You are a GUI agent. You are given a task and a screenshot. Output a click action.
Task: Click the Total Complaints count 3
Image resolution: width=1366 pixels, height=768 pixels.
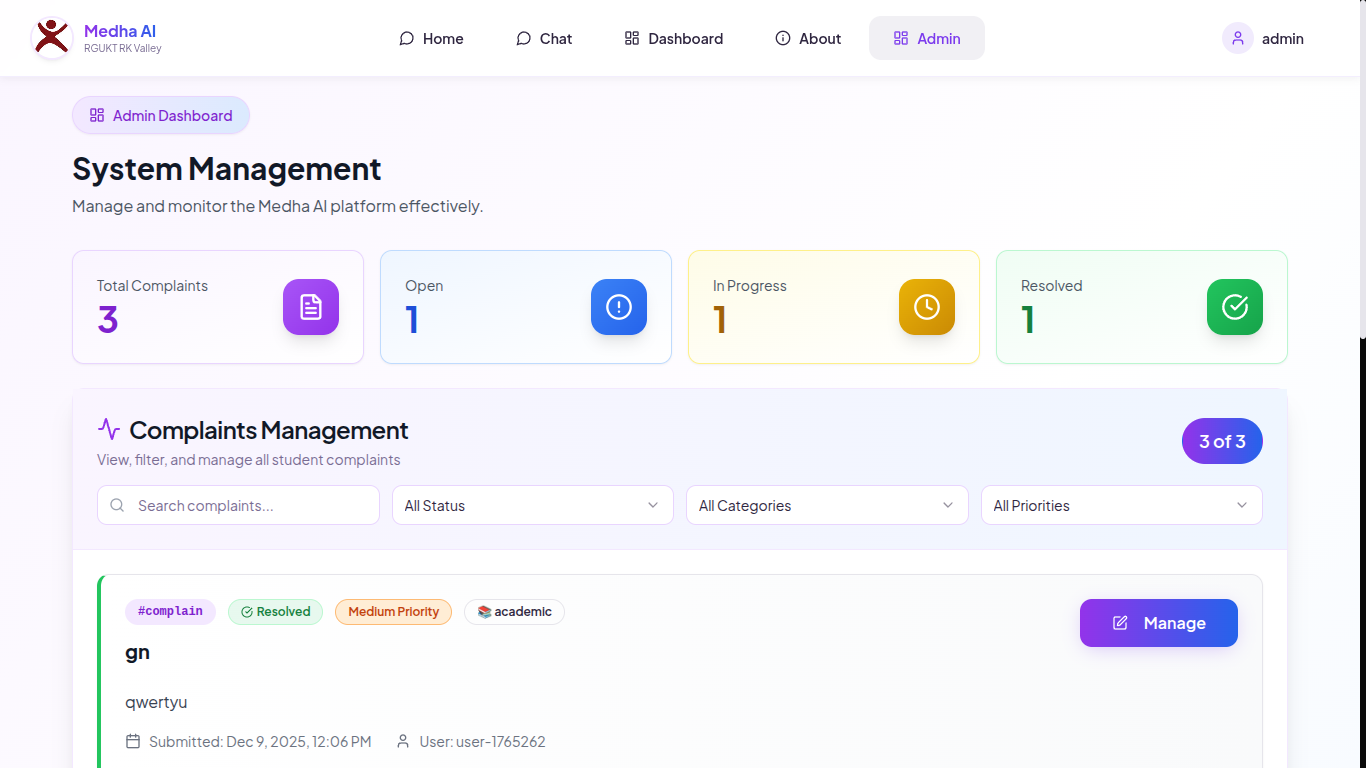coord(108,320)
